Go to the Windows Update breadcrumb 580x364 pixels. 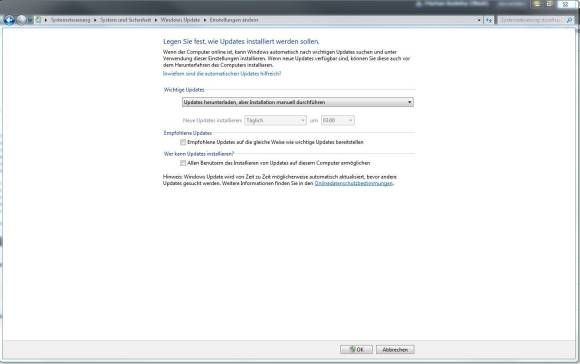click(180, 20)
